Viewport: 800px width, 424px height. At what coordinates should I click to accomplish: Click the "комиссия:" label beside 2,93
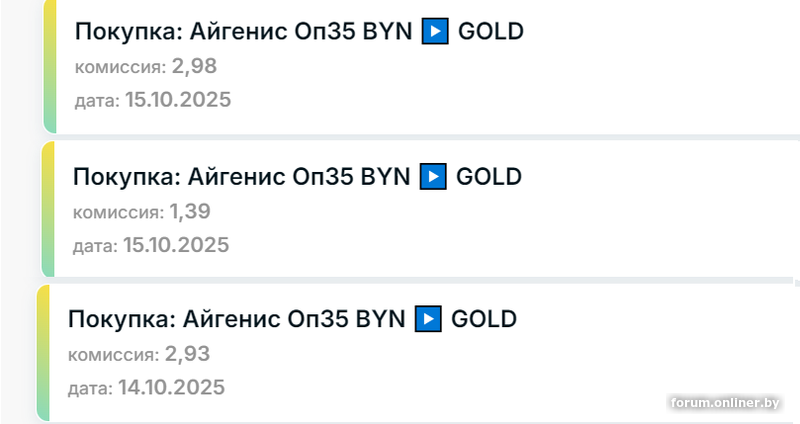click(112, 355)
